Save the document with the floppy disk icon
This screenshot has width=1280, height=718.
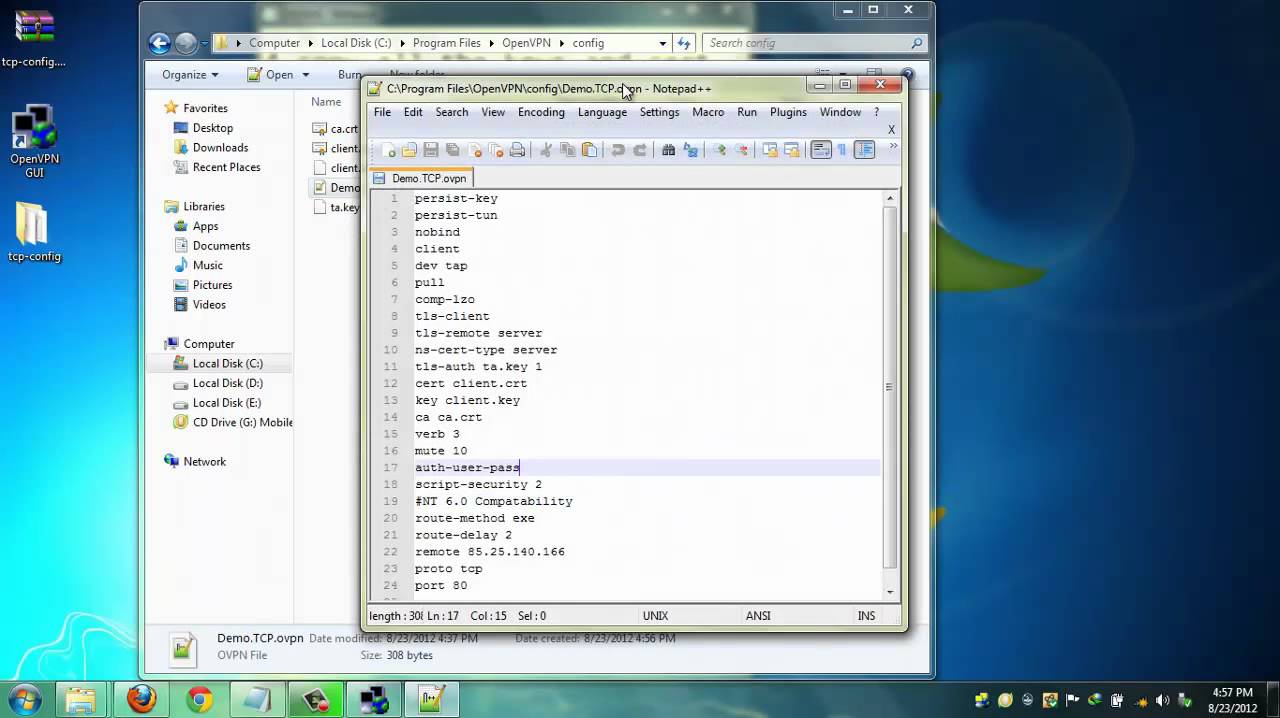(431, 150)
